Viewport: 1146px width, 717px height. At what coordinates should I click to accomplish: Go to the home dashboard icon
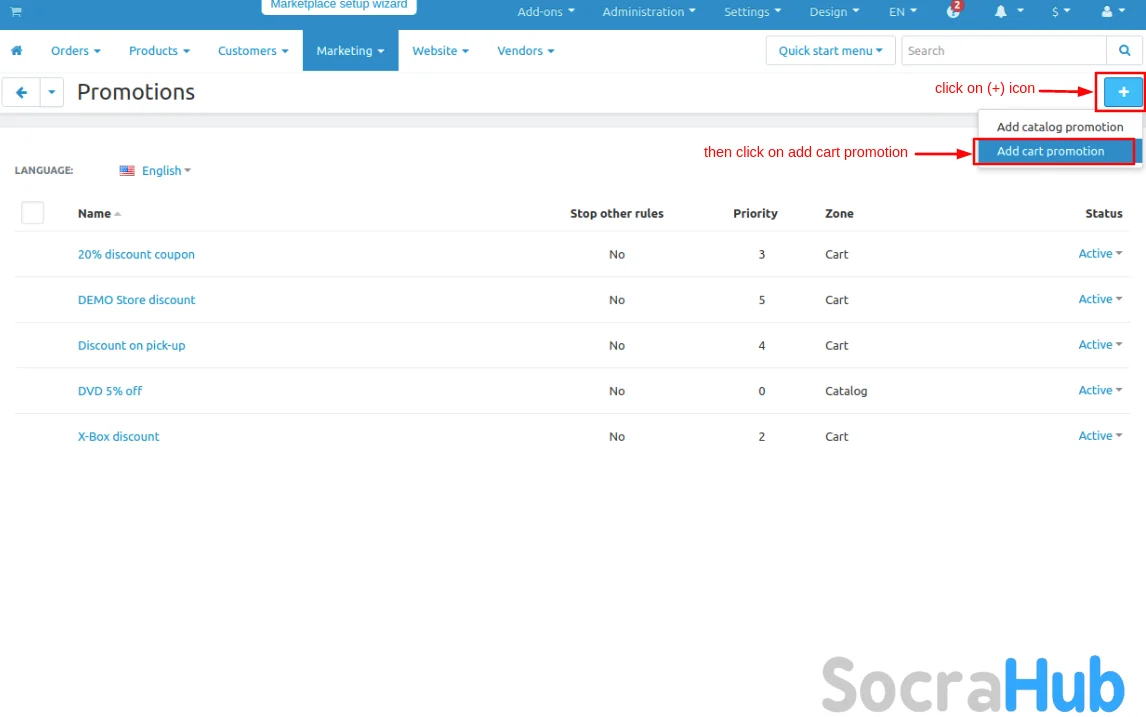pyautogui.click(x=16, y=51)
